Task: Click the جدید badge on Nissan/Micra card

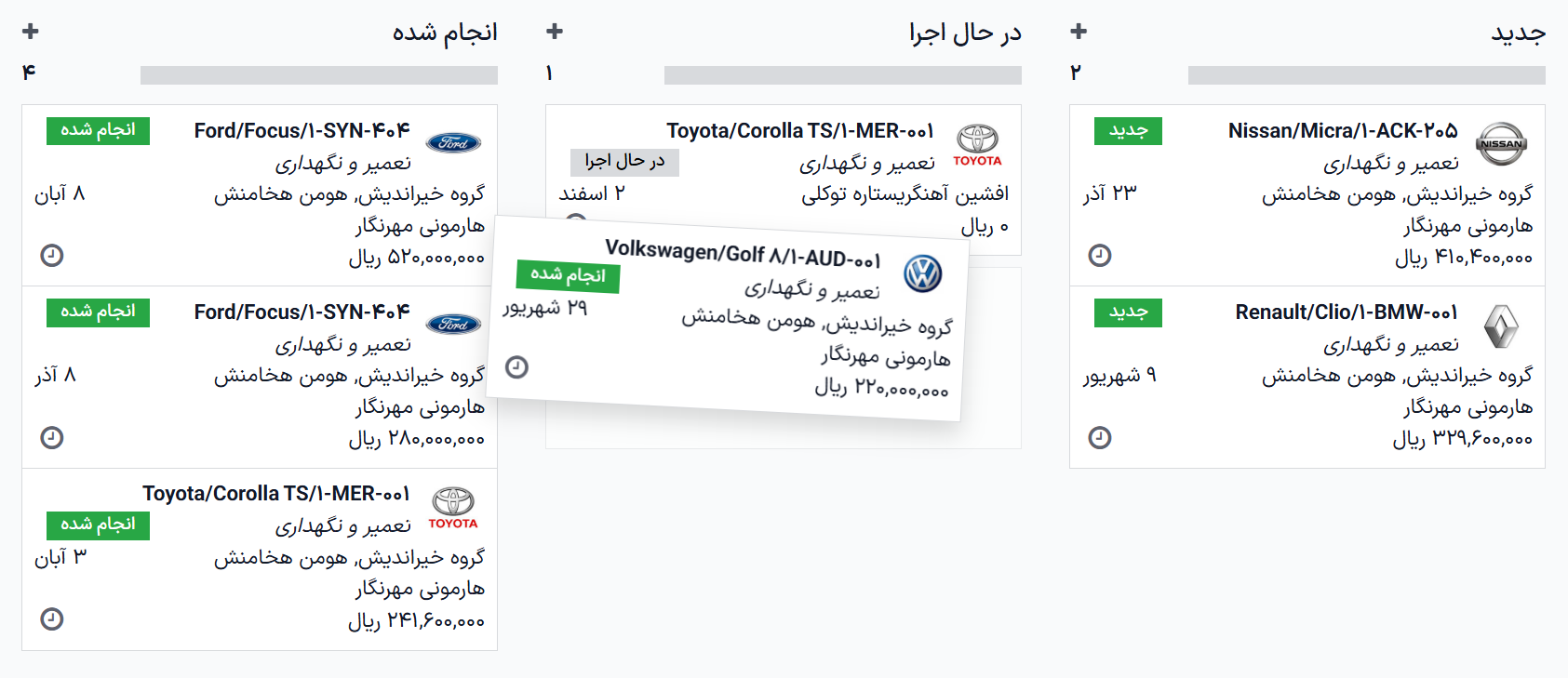Action: pos(1128,131)
